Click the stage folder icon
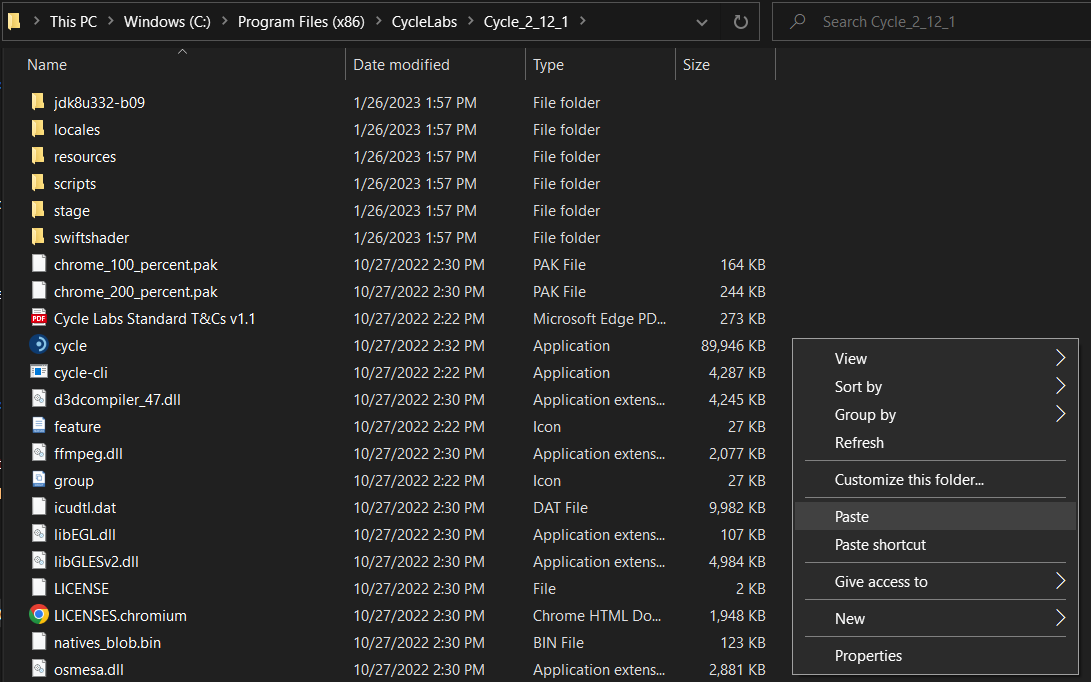1091x682 pixels. (x=38, y=210)
